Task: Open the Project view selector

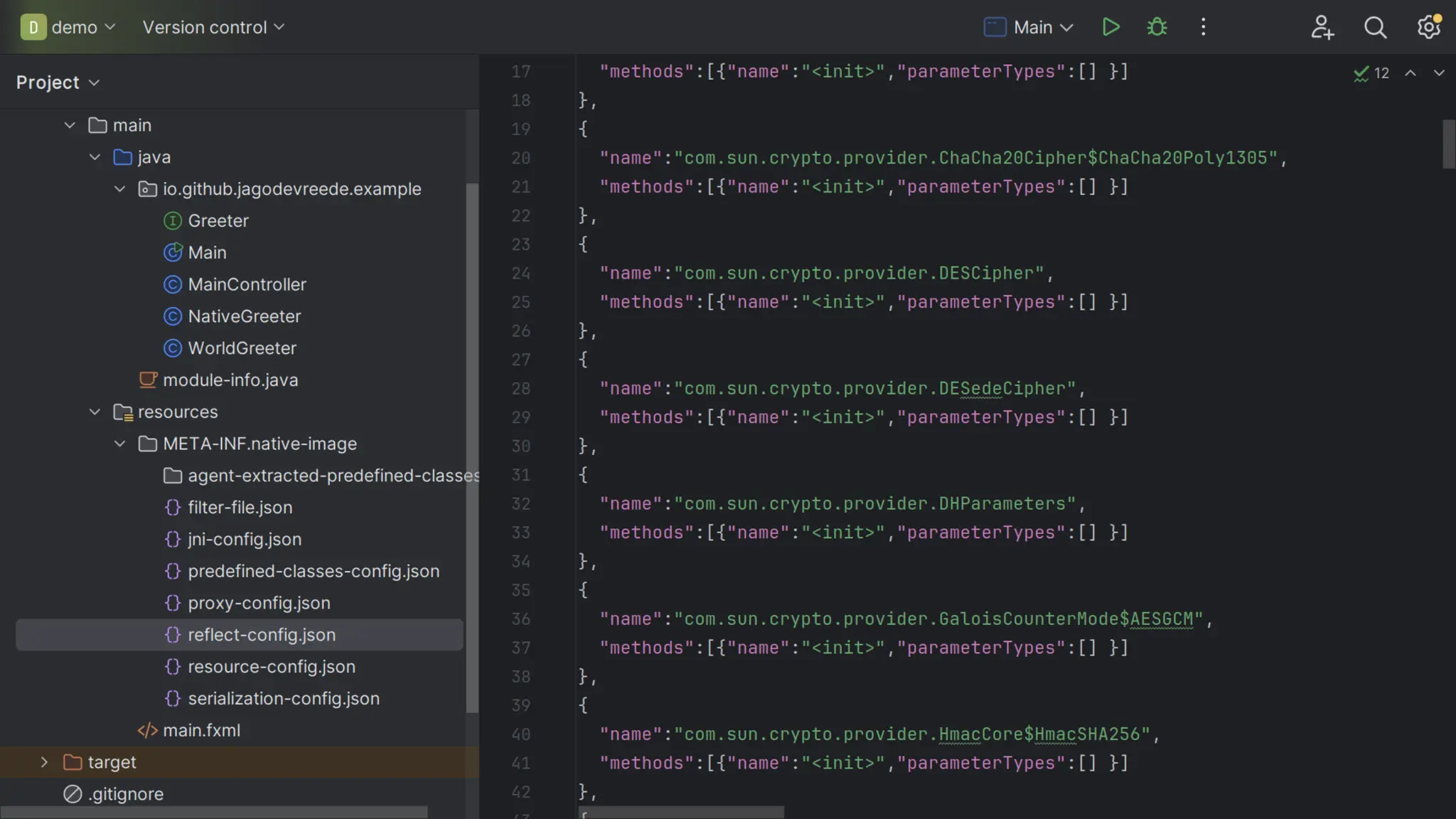Action: click(58, 82)
